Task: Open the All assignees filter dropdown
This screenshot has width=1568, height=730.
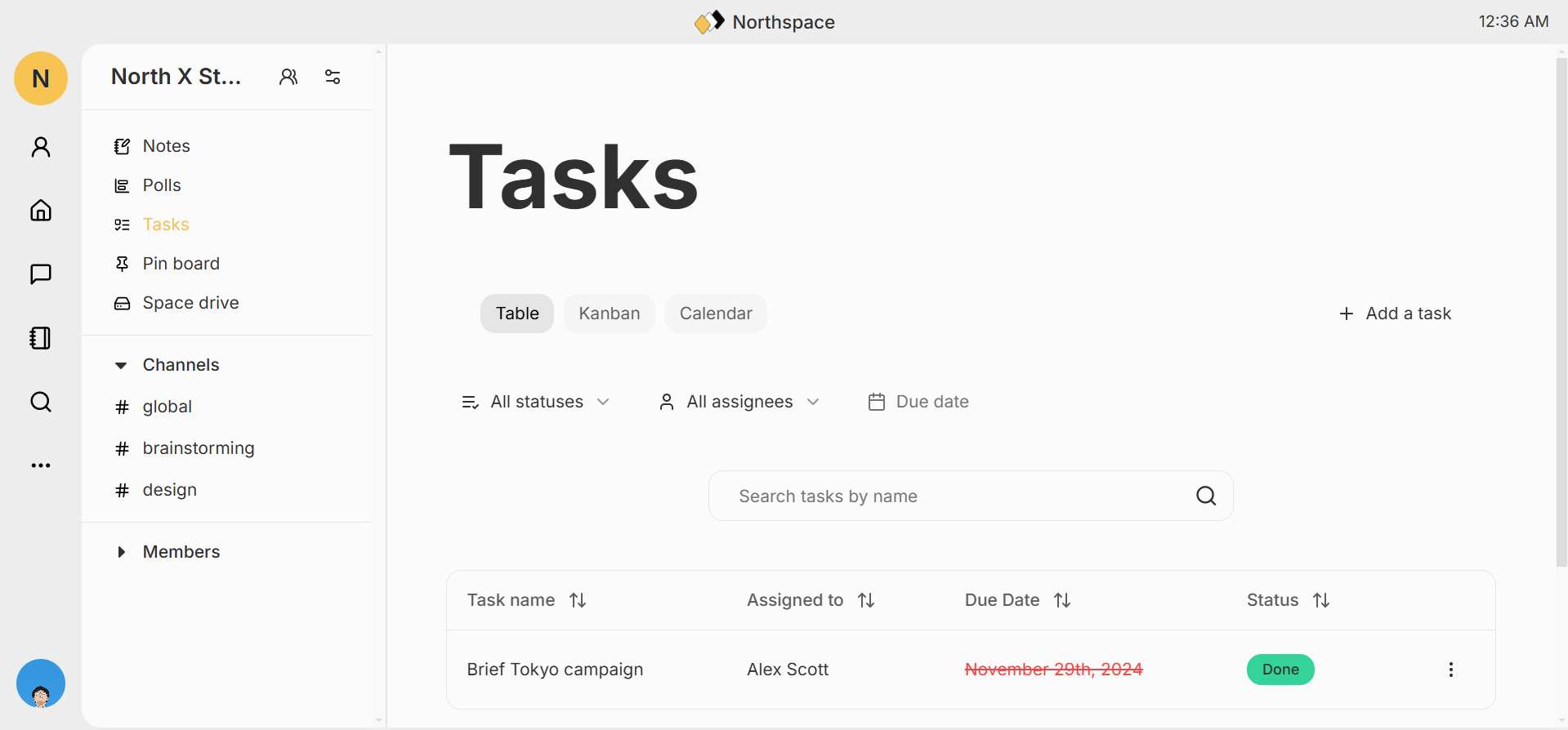Action: pyautogui.click(x=739, y=402)
